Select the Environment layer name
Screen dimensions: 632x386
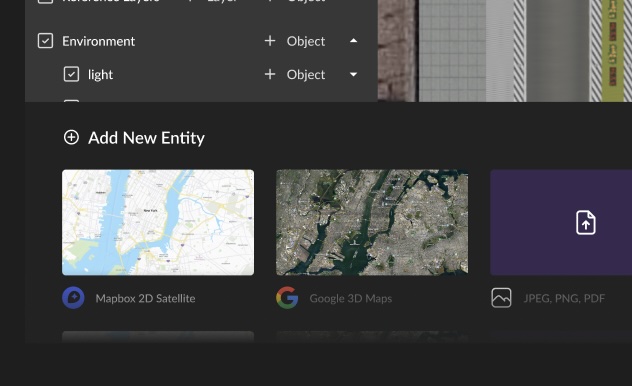point(98,41)
